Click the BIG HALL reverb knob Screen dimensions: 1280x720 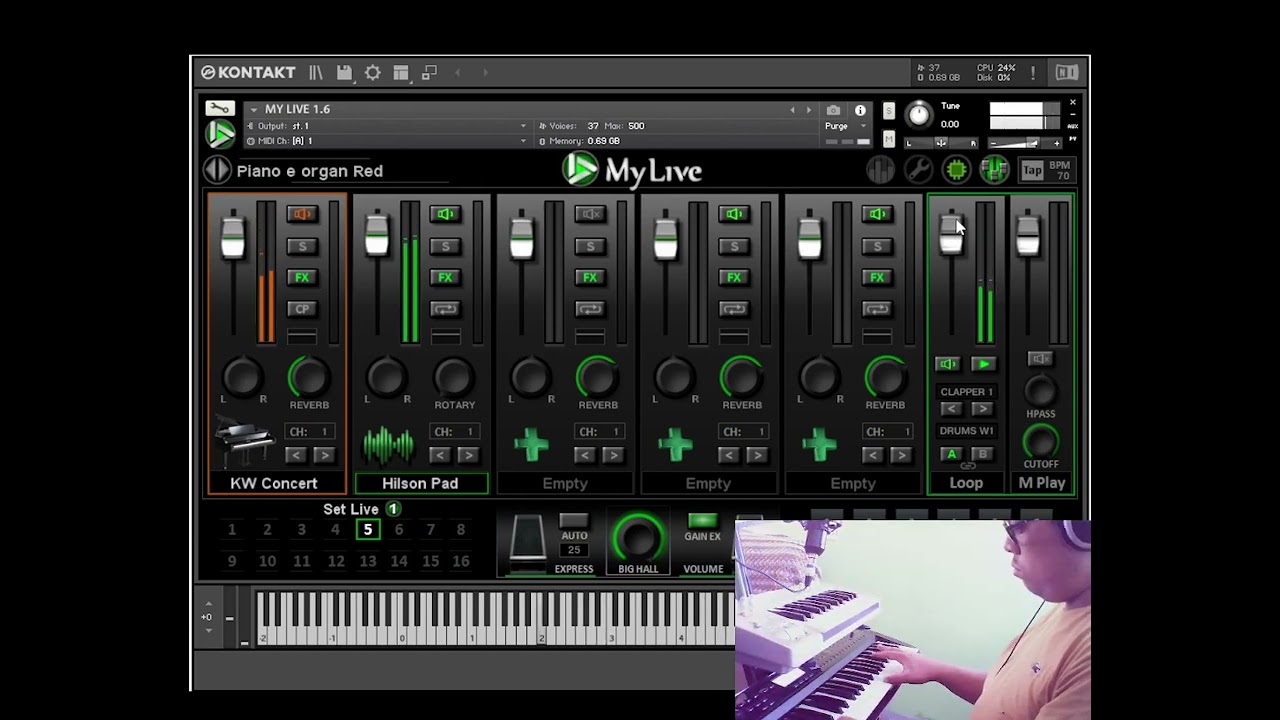[638, 538]
